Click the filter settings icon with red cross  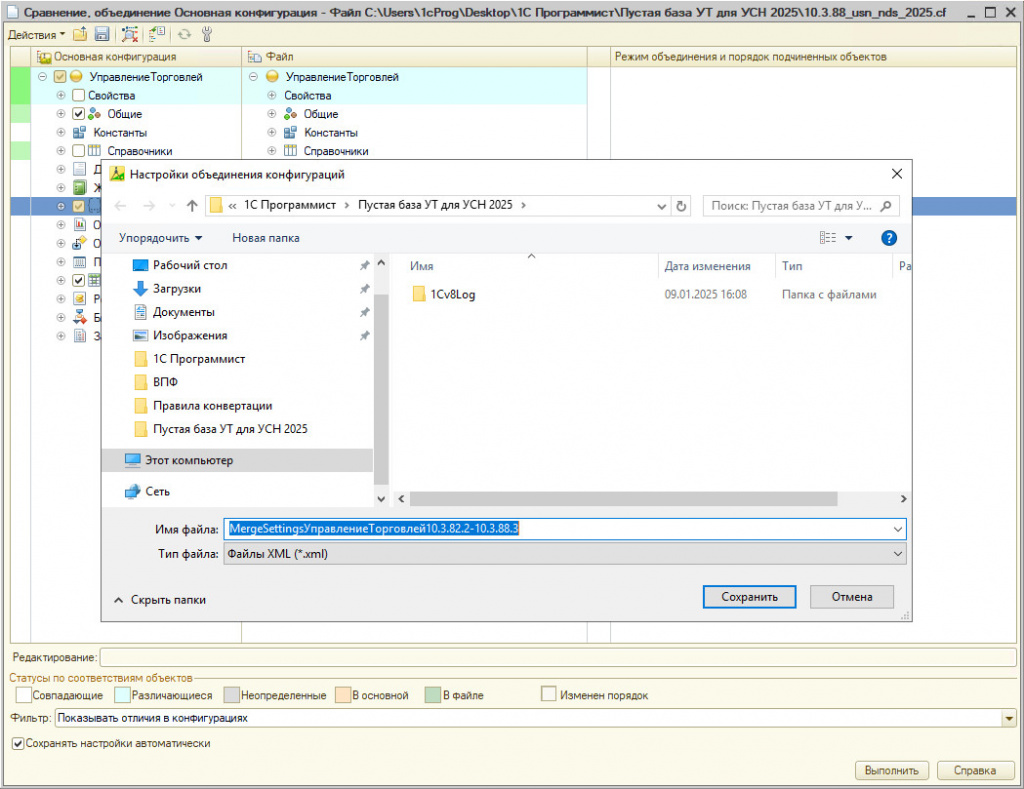pos(130,35)
